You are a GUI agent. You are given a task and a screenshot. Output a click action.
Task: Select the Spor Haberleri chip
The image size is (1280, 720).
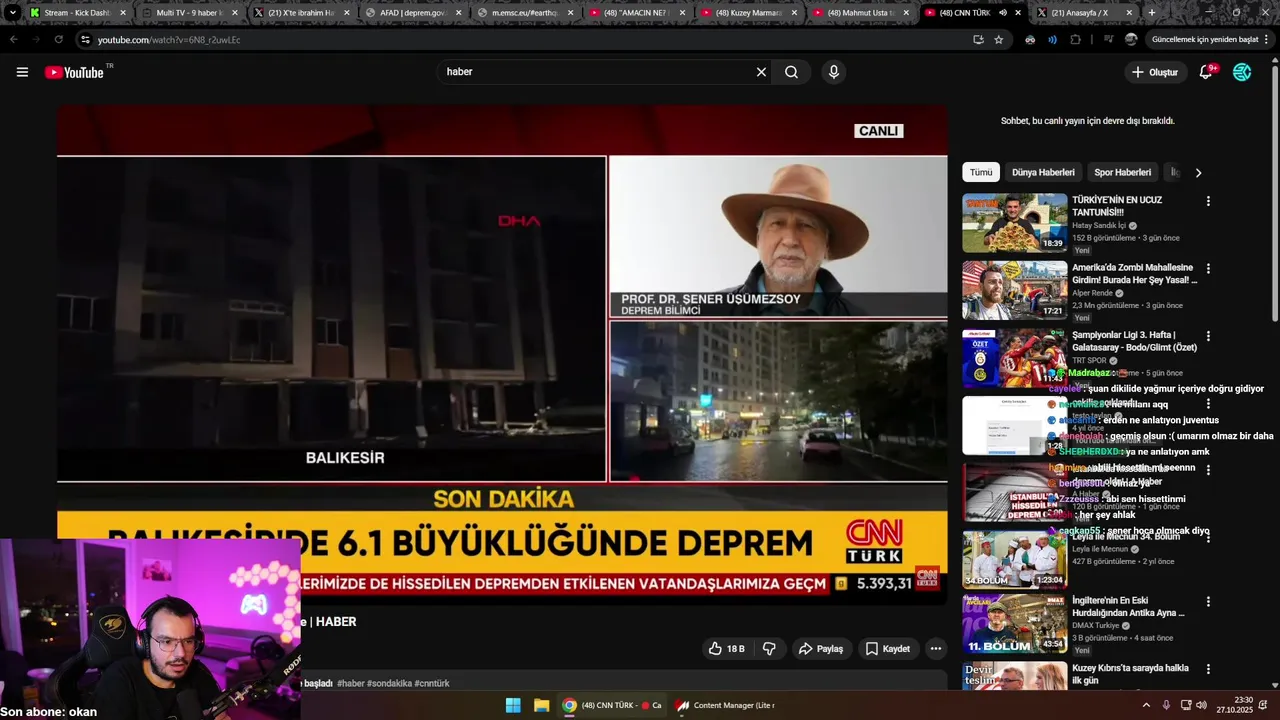point(1122,172)
